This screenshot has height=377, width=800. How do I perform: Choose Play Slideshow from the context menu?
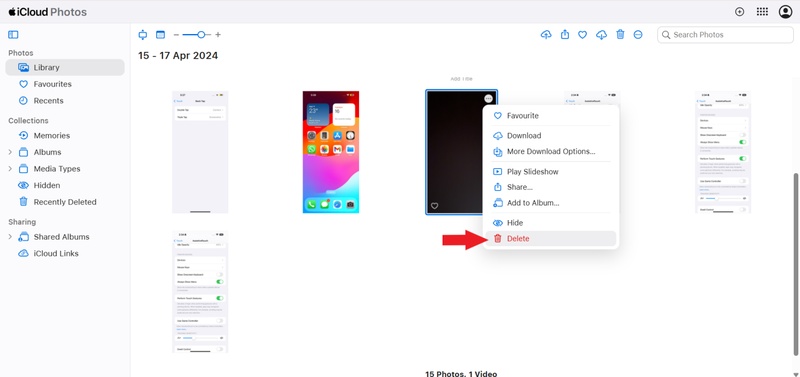tap(551, 171)
